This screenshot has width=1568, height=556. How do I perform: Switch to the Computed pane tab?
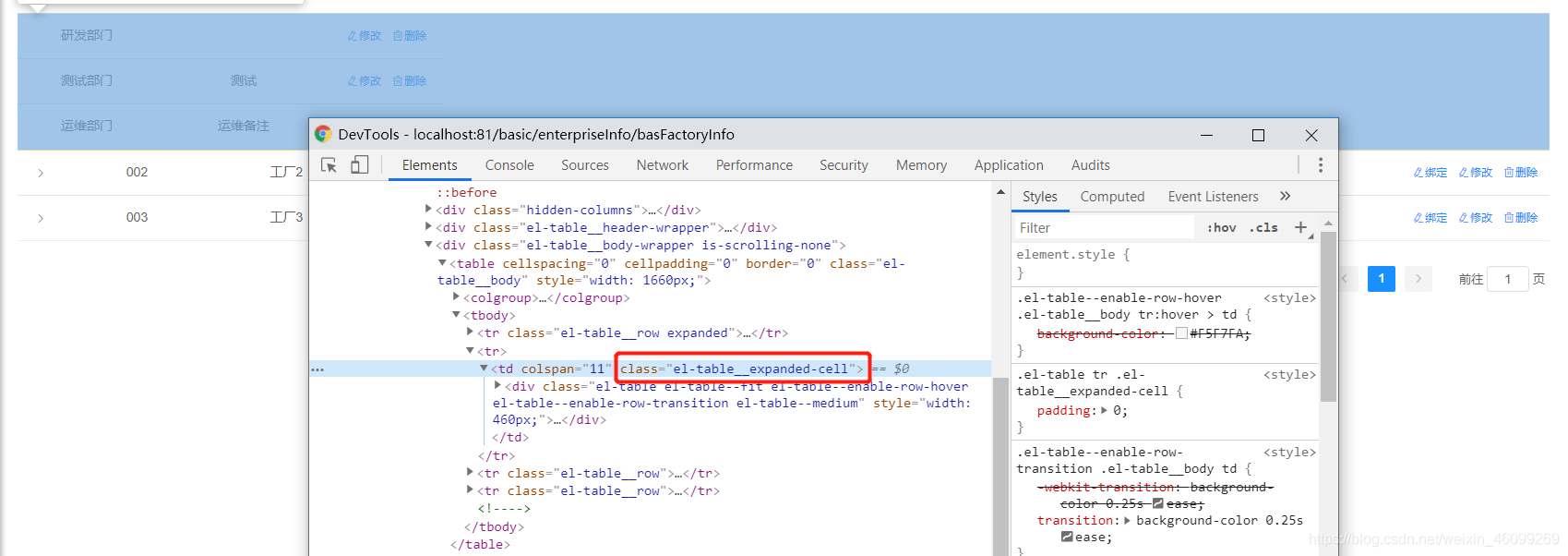1112,197
